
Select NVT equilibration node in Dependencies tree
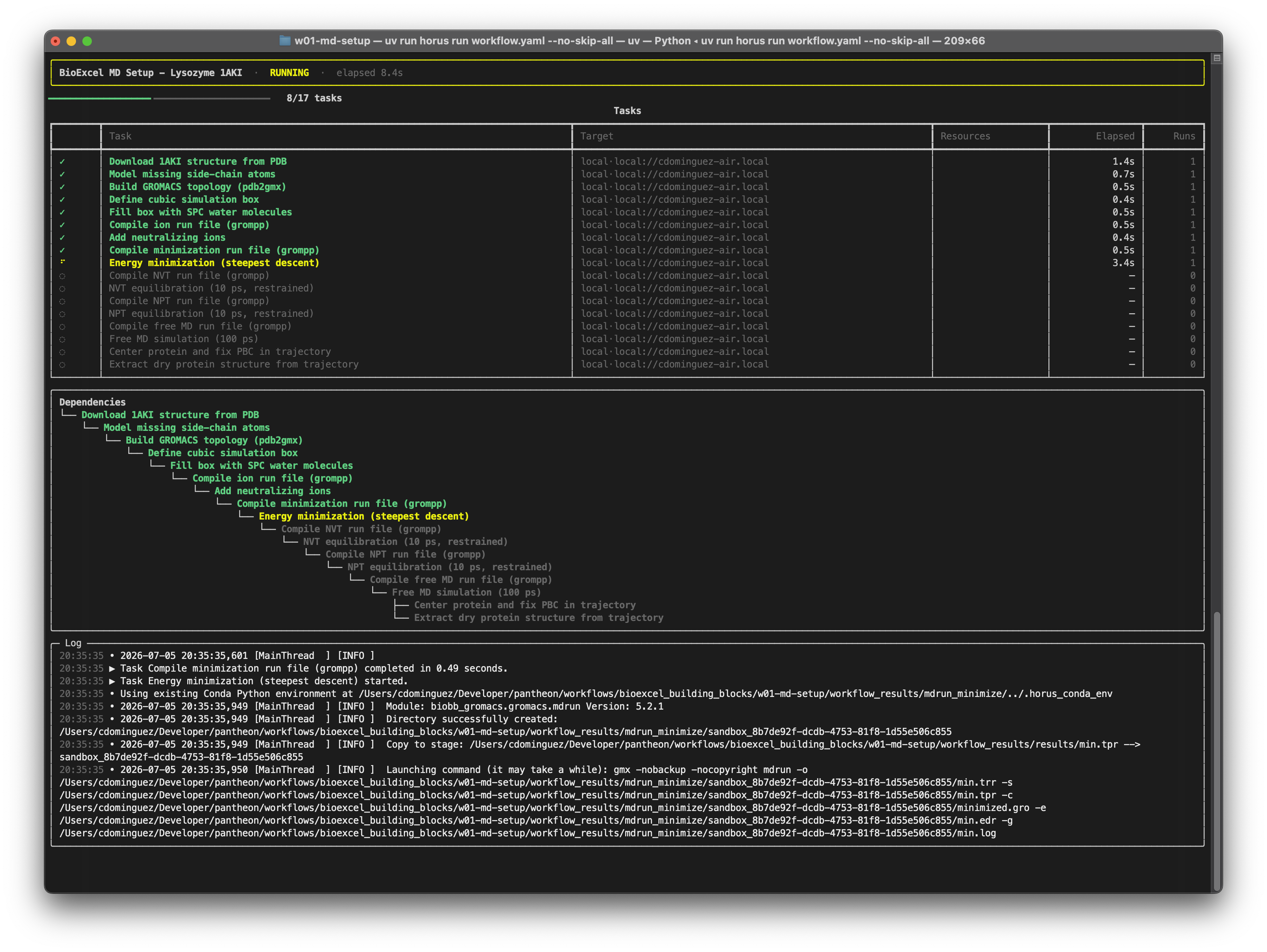click(405, 541)
